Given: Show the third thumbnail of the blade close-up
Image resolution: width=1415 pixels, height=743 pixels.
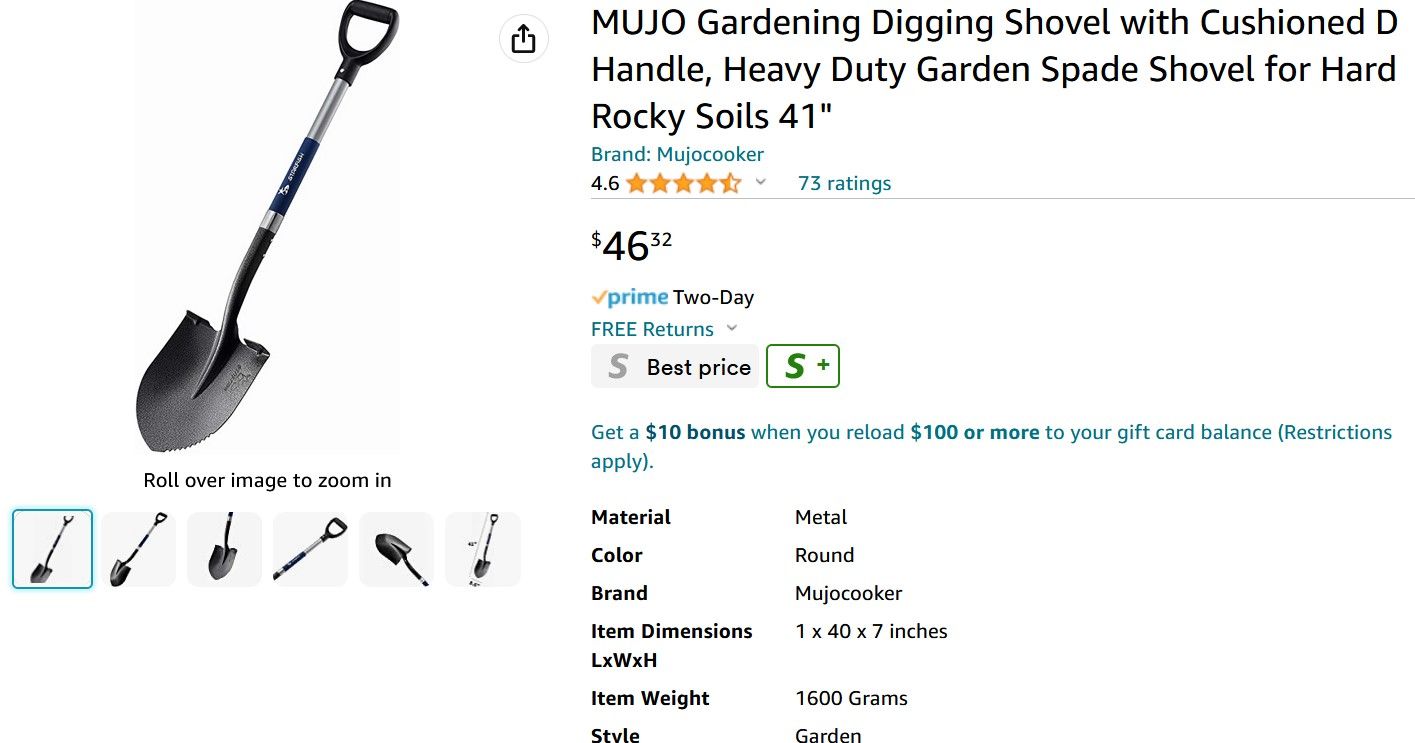Looking at the screenshot, I should pos(224,549).
